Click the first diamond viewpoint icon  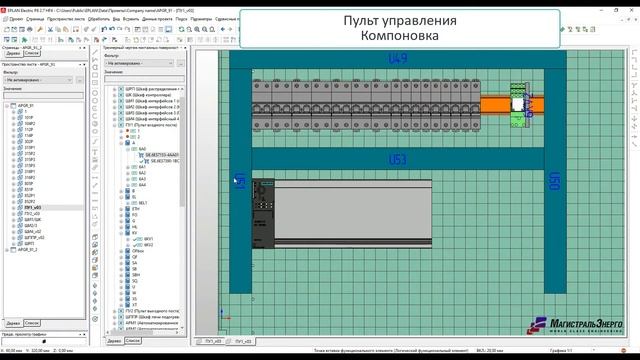(95, 286)
